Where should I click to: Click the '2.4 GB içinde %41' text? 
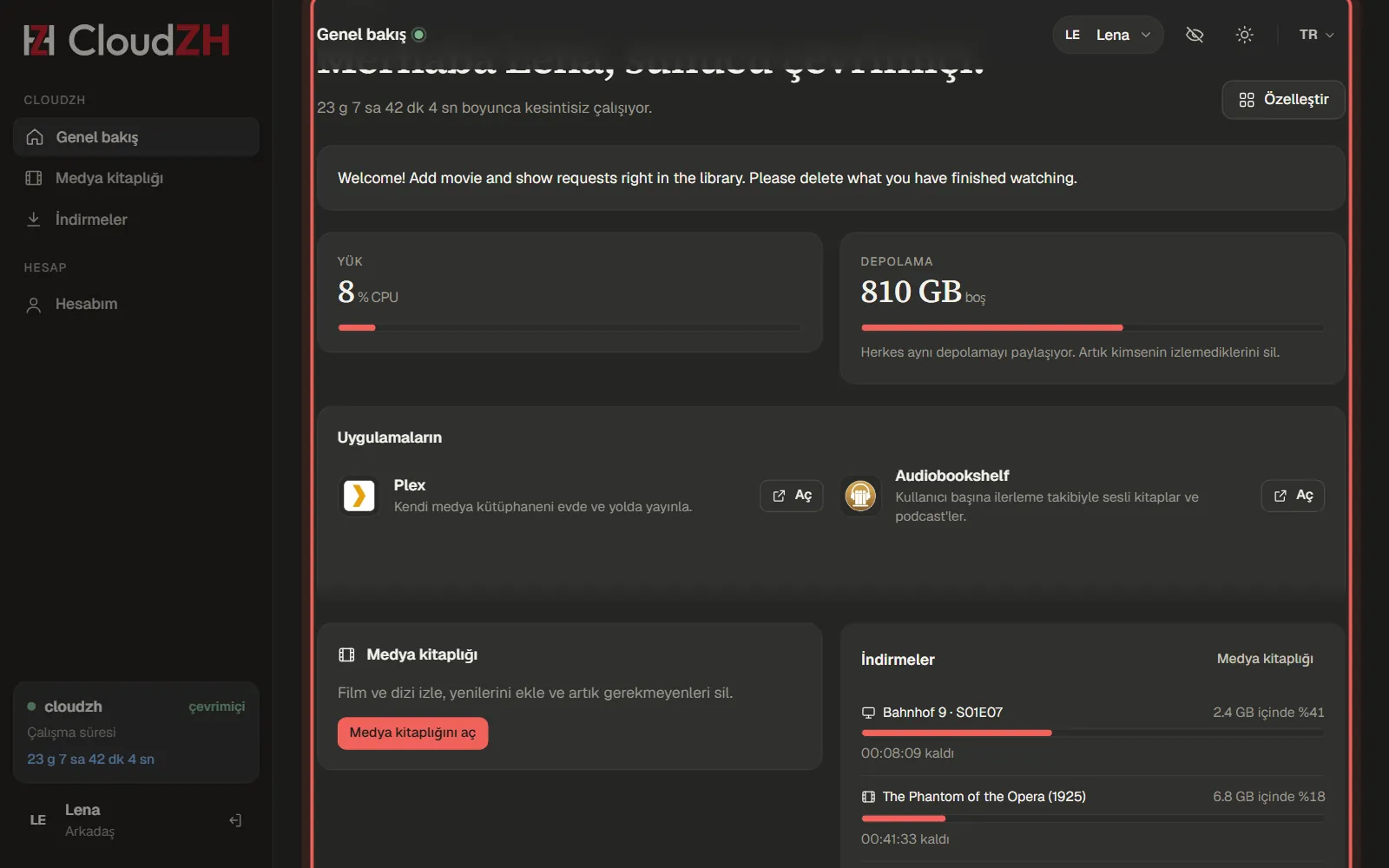[1268, 713]
